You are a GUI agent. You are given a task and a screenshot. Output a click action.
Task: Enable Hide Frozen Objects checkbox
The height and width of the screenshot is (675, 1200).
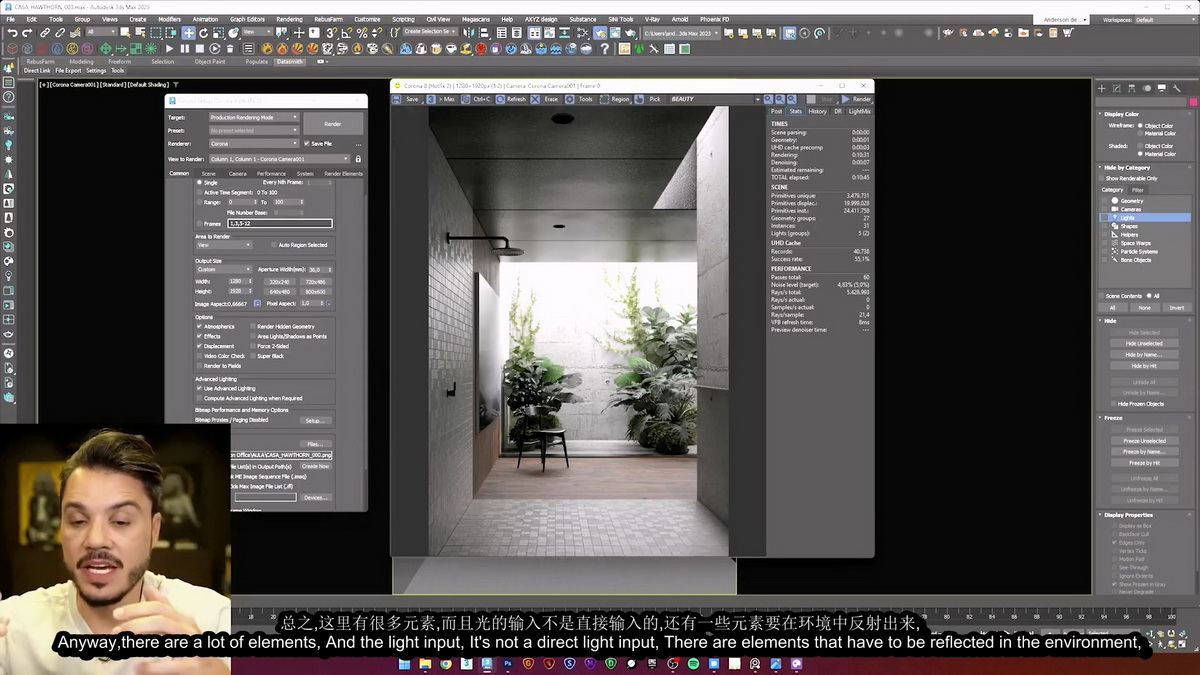[x=1113, y=404]
